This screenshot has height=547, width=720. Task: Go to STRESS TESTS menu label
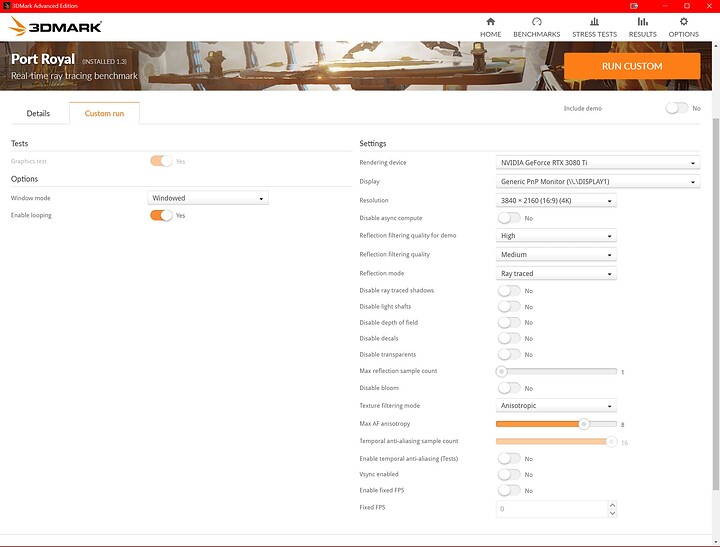[x=594, y=34]
